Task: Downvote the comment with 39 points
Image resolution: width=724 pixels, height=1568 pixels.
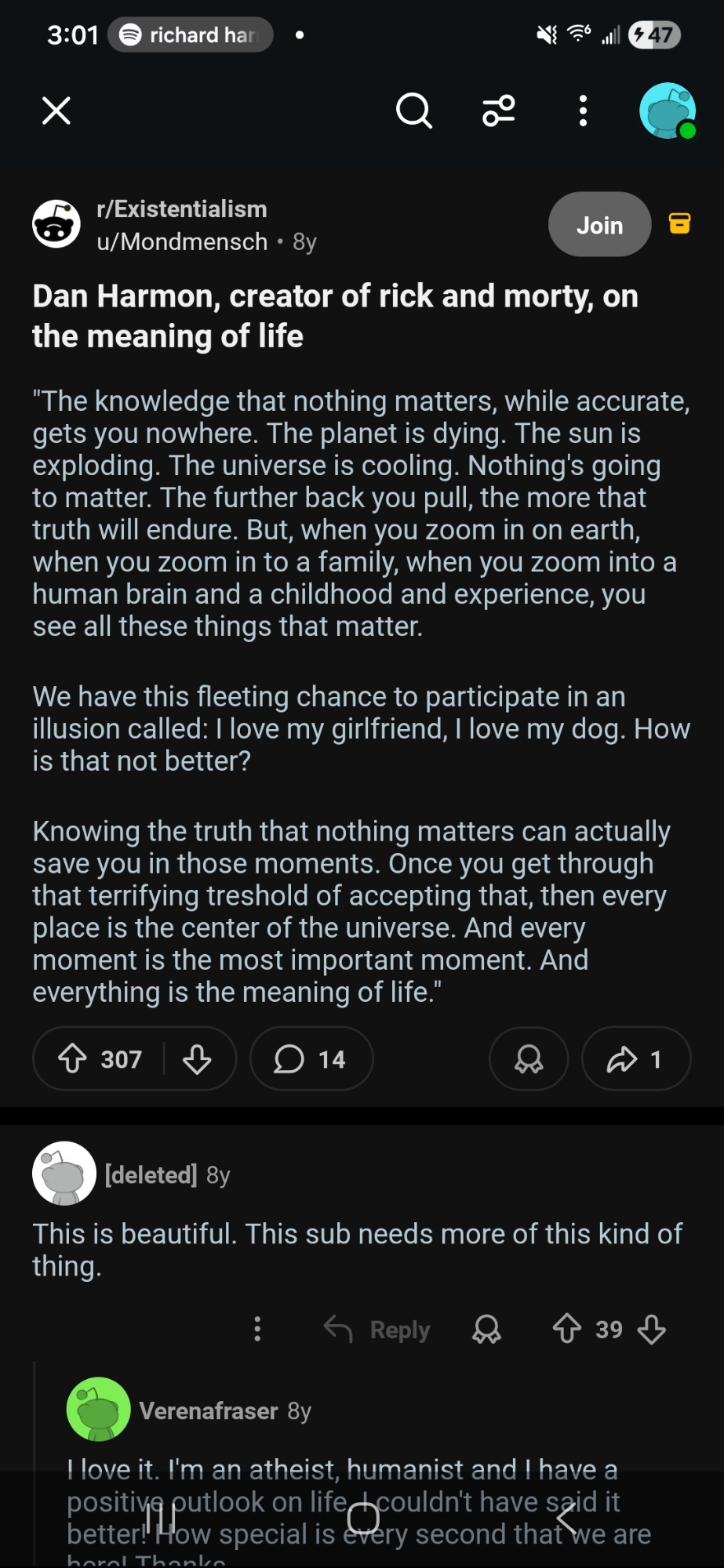Action: click(x=652, y=1329)
